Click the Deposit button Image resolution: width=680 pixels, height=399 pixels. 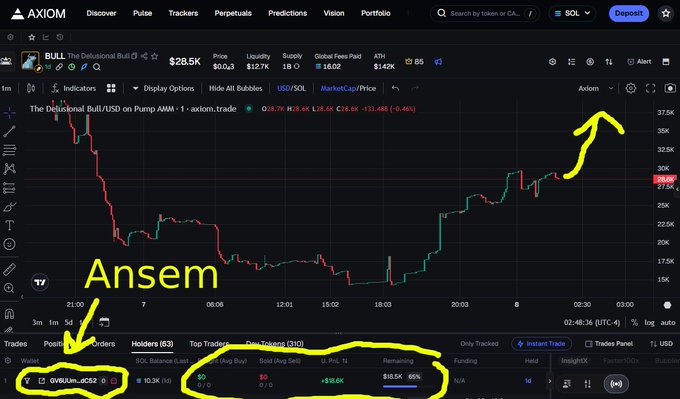(x=628, y=13)
